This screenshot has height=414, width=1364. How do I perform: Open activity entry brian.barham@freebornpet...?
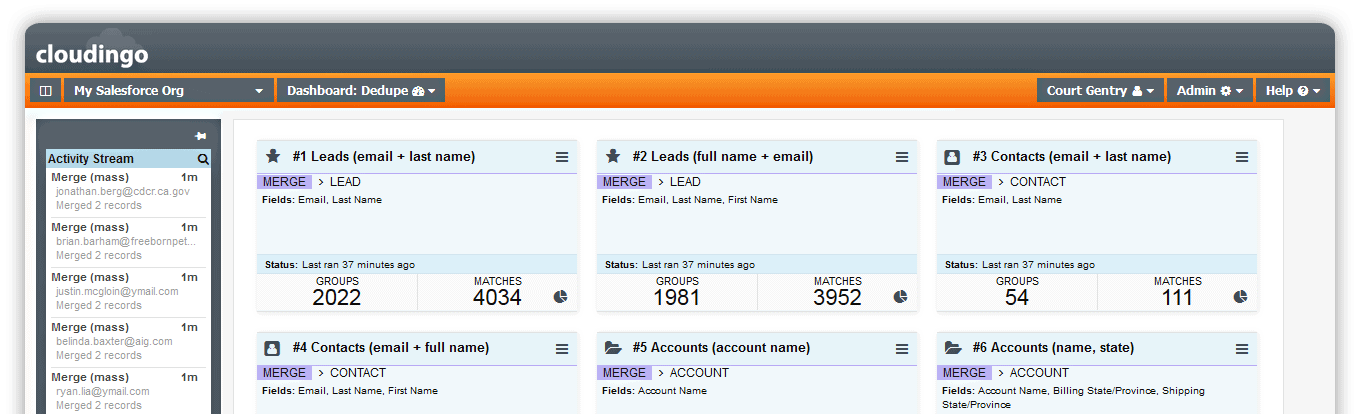point(124,241)
